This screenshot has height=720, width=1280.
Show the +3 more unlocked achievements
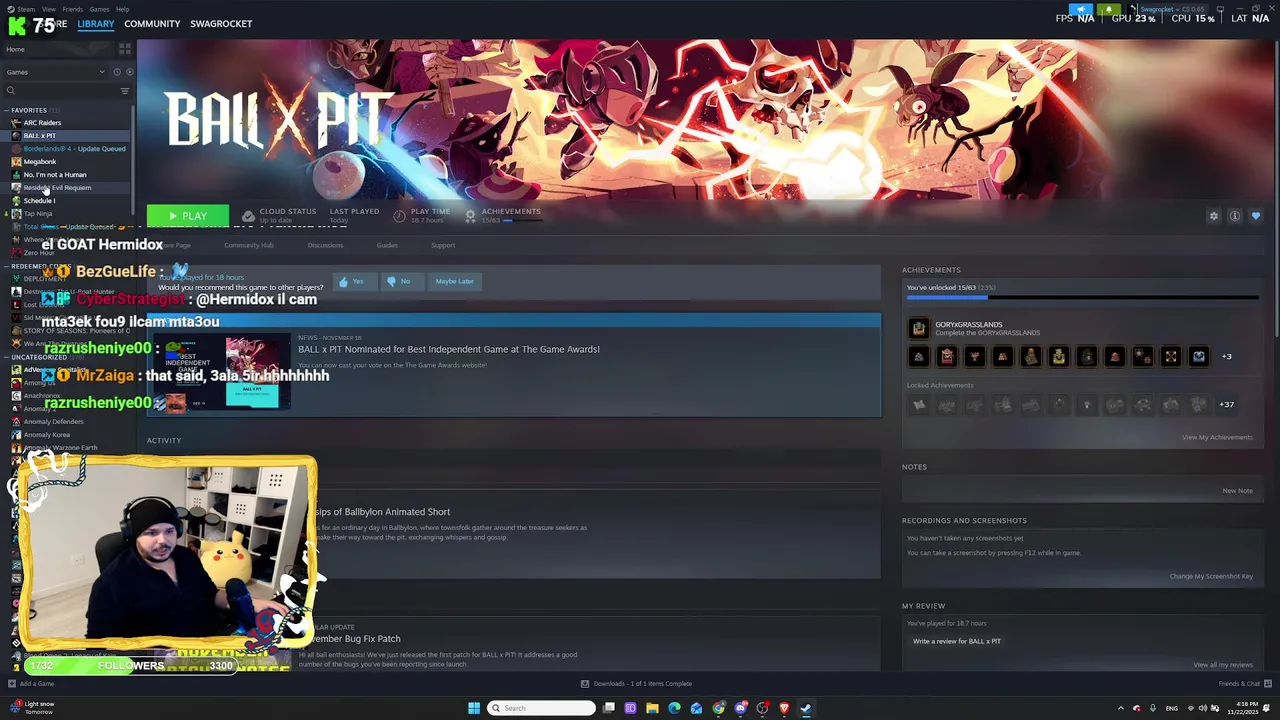pyautogui.click(x=1227, y=356)
